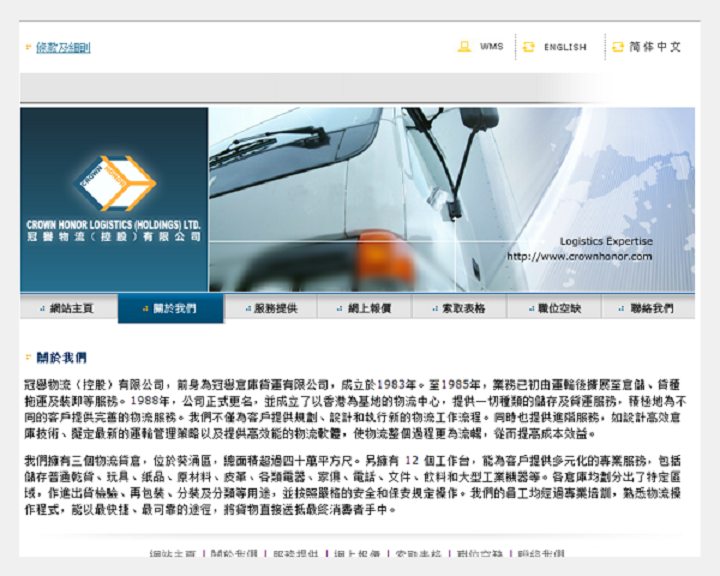Open the 服務提供 services tab

271,308
